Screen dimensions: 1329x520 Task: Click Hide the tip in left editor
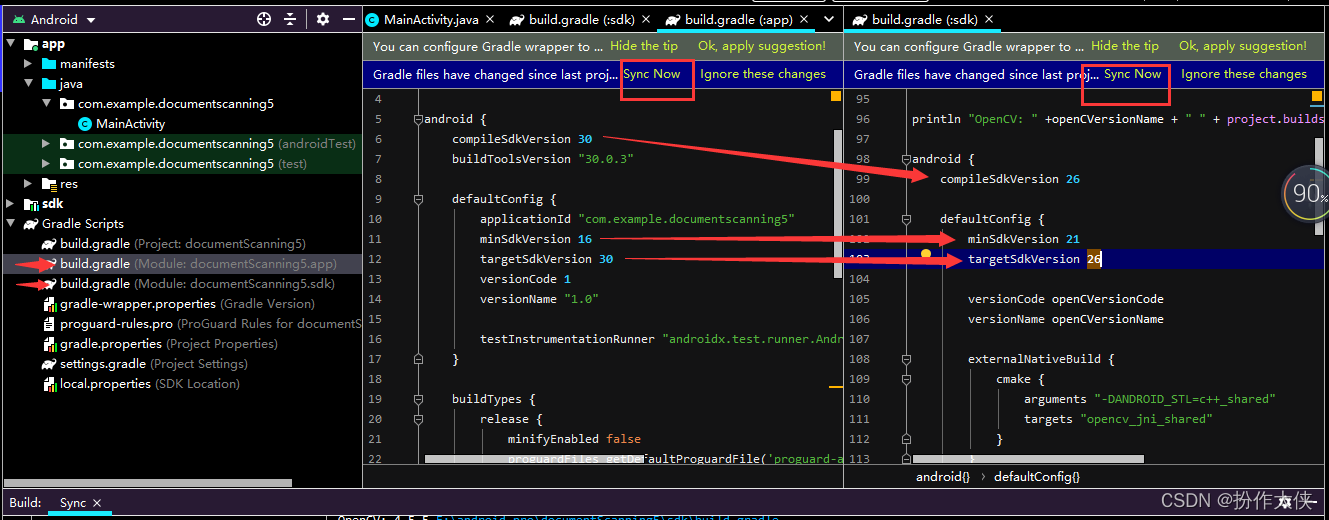point(644,46)
